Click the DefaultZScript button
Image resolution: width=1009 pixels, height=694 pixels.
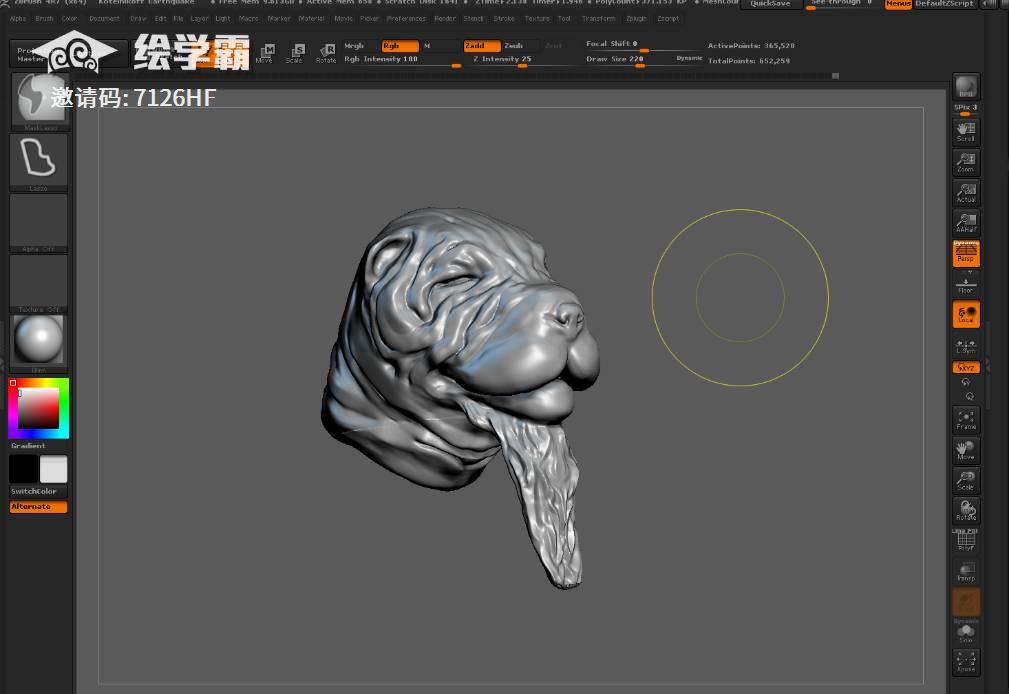[x=945, y=4]
